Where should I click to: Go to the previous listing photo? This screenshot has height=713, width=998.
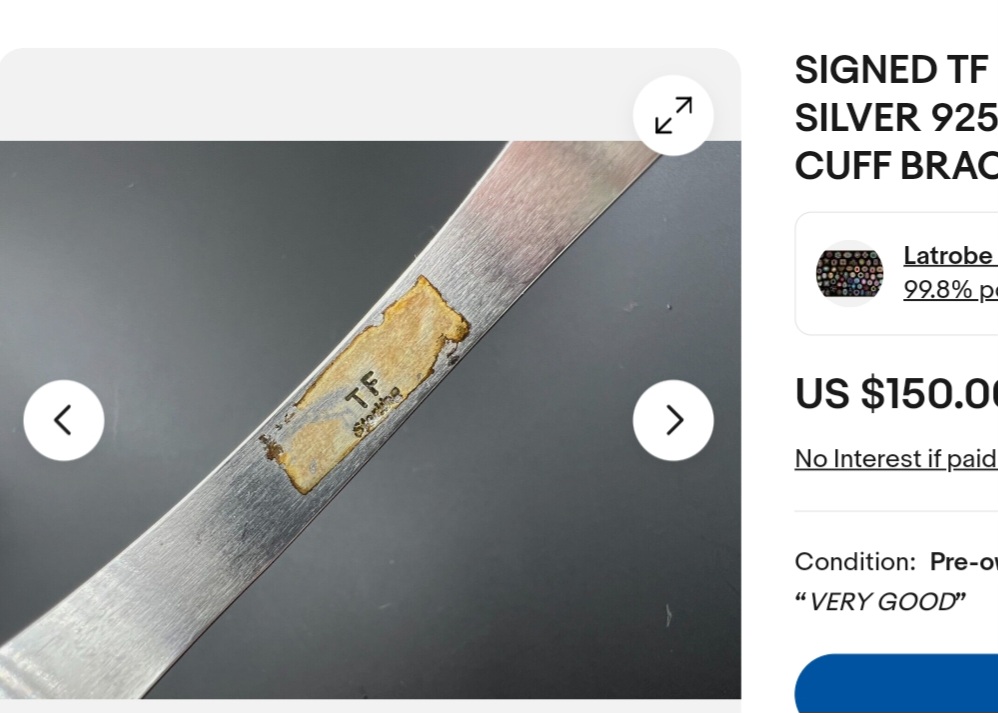coord(64,420)
